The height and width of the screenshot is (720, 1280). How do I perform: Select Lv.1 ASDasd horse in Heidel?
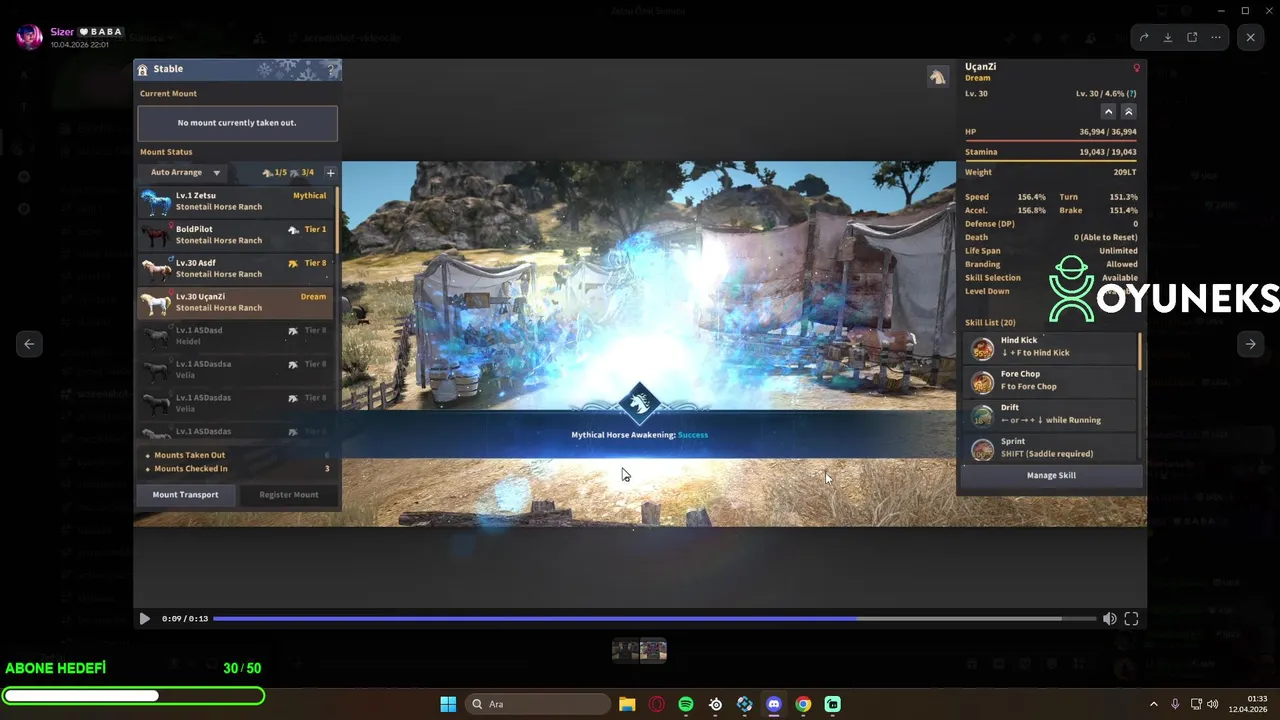tap(236, 336)
